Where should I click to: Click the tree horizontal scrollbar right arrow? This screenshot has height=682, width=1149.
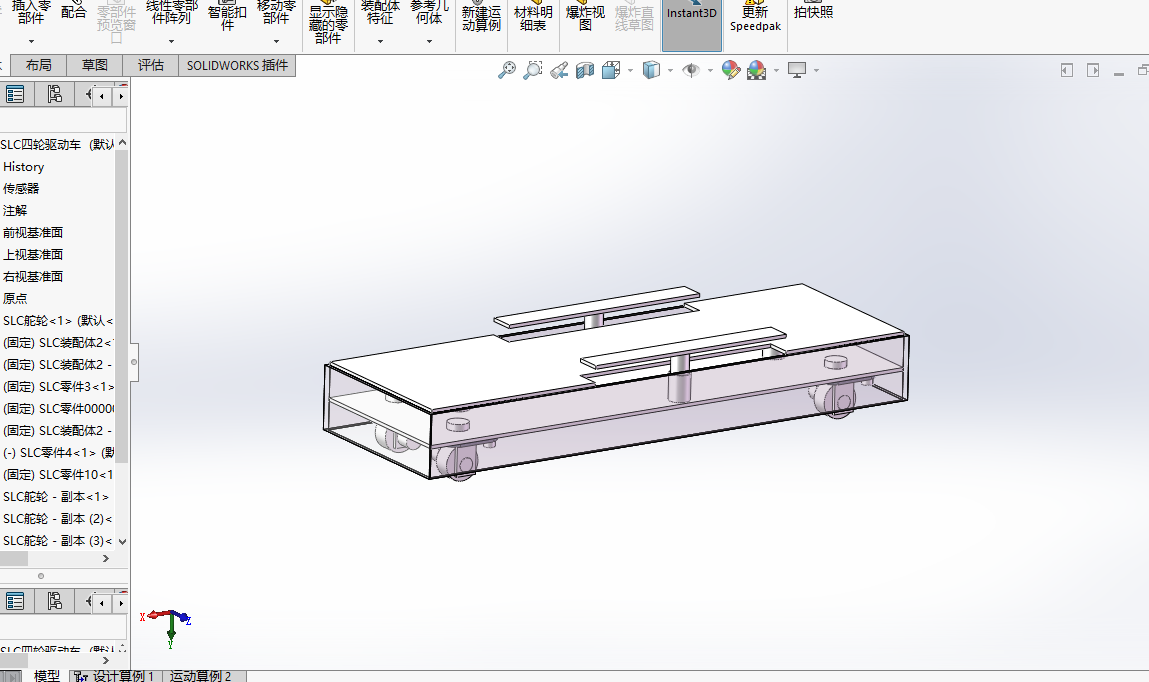tap(106, 558)
